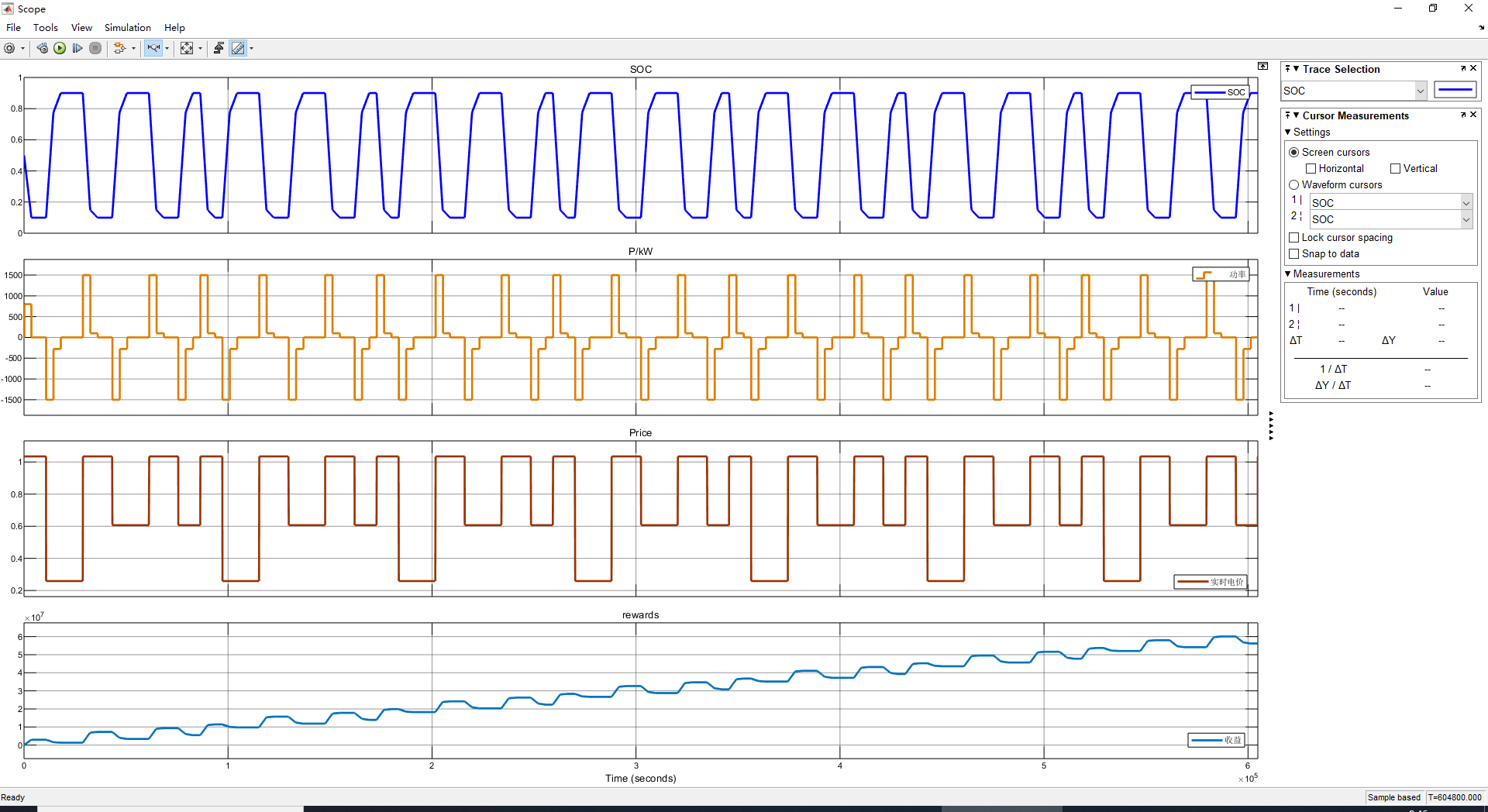This screenshot has width=1488, height=812.
Task: Select the Waveform cursors radio button
Action: click(1293, 185)
